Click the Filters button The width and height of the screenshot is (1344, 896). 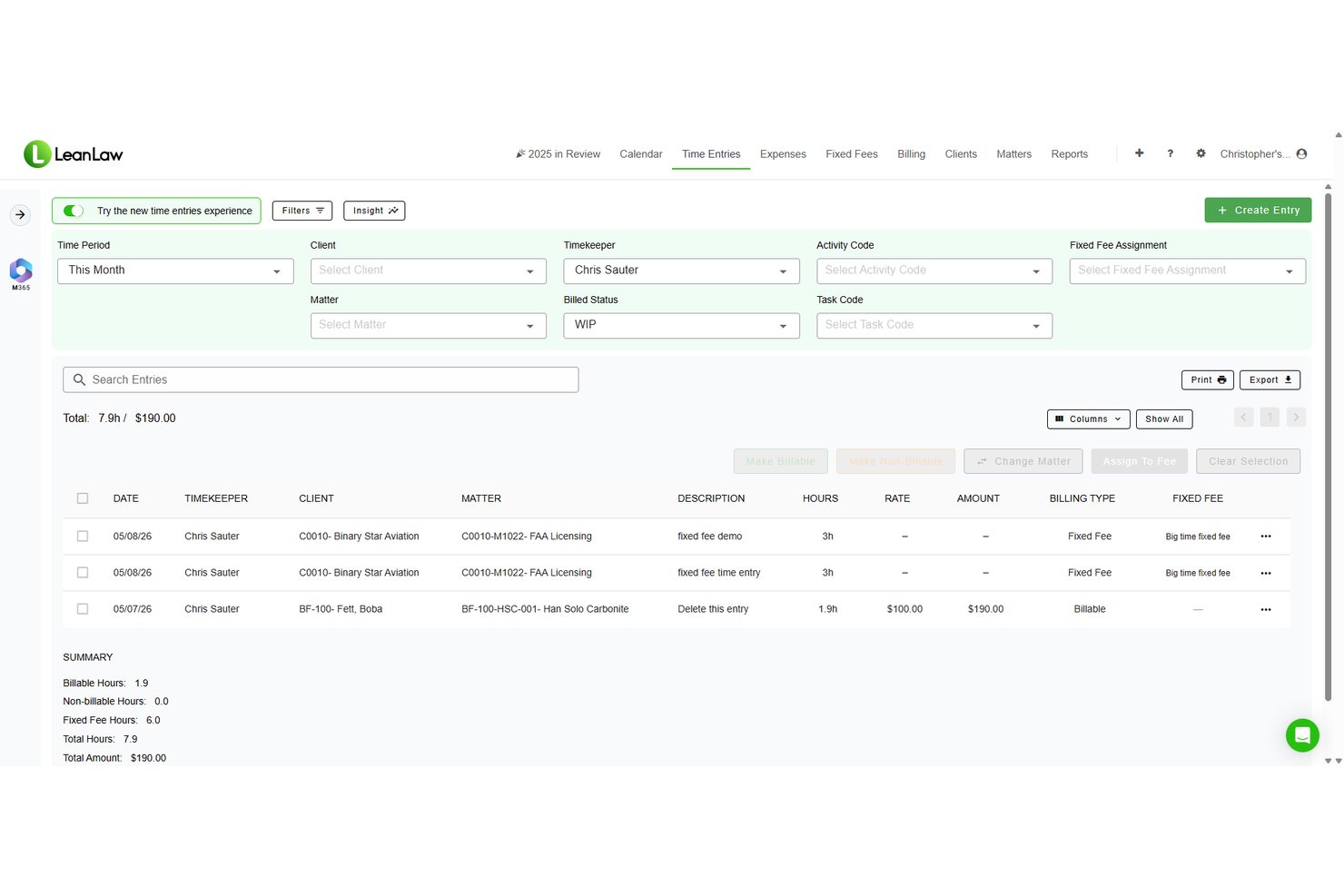pyautogui.click(x=302, y=211)
